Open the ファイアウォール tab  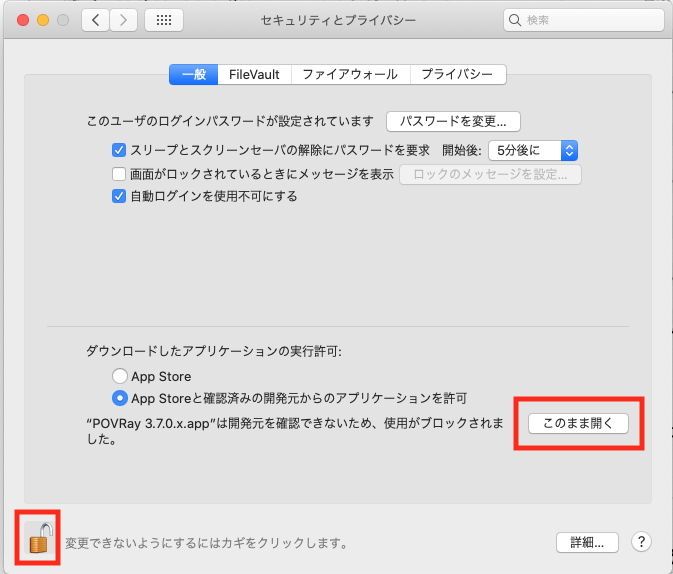click(x=350, y=74)
